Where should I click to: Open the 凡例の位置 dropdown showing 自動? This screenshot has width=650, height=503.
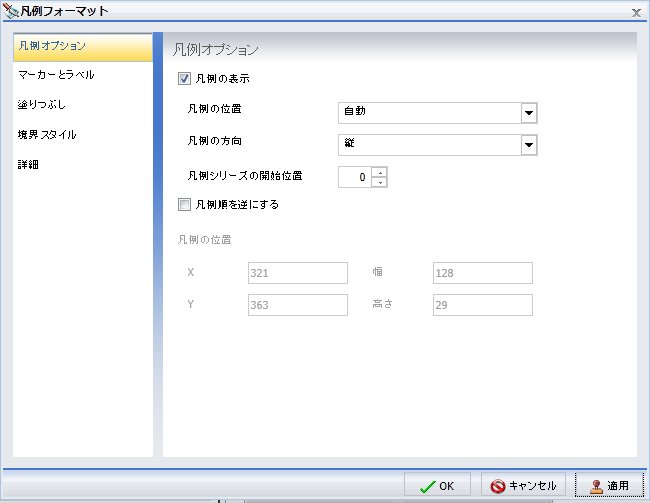pos(438,113)
